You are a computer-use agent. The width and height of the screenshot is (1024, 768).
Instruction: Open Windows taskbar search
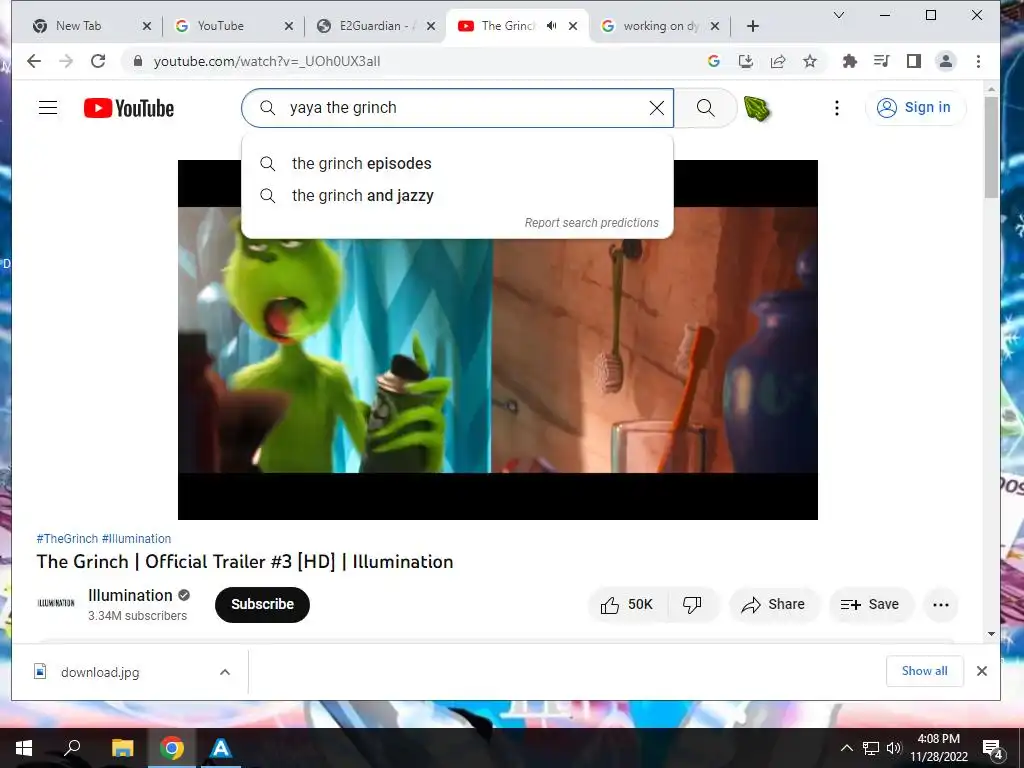coord(72,748)
